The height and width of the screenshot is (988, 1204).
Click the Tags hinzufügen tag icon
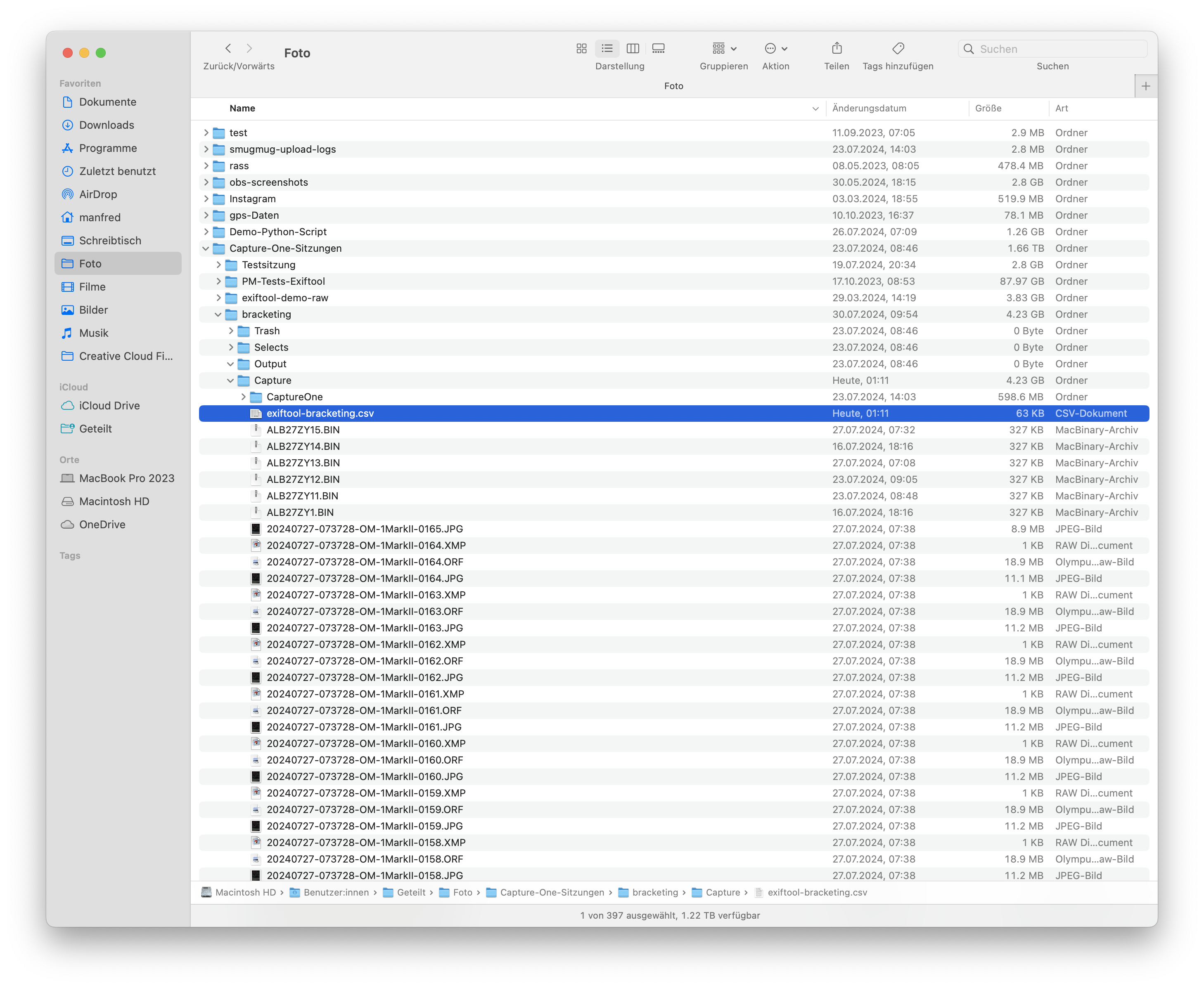898,49
